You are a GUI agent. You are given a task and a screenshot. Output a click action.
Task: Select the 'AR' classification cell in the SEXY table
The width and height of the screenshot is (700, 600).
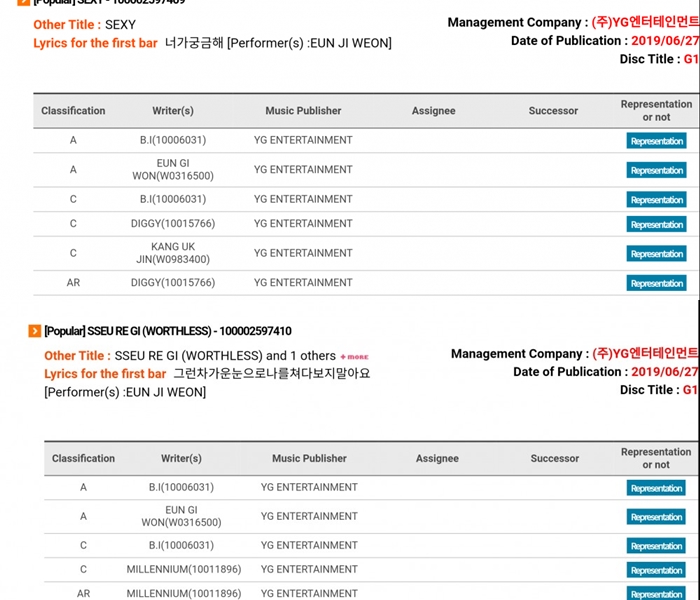[x=73, y=283]
